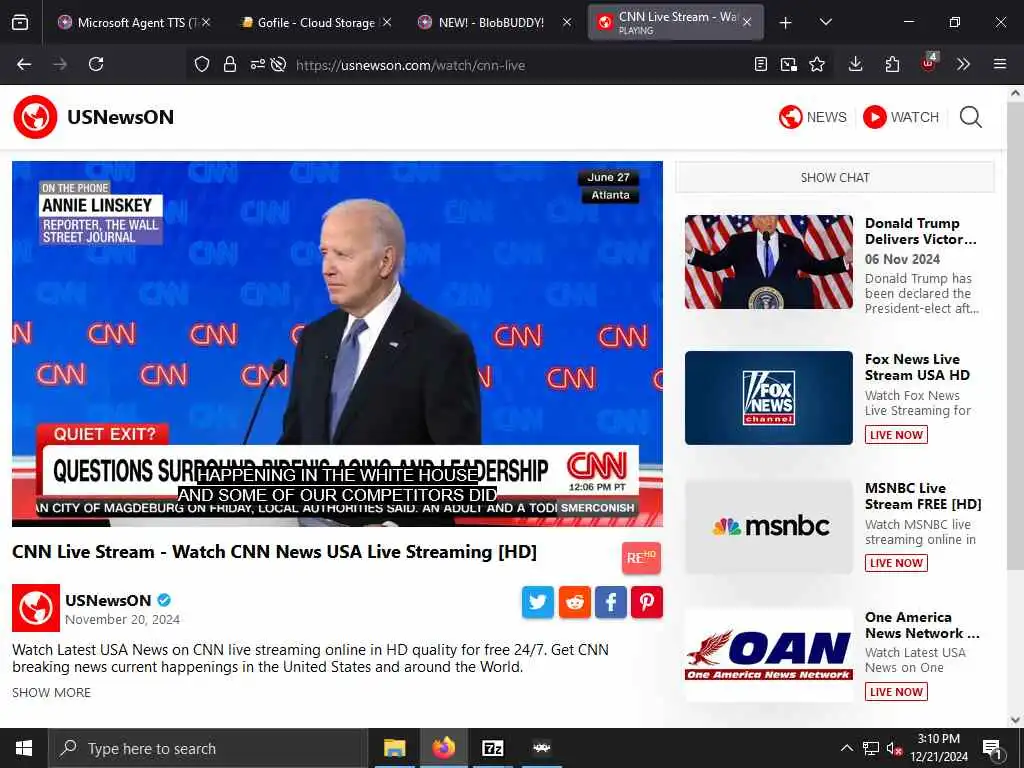Click the SHOW CHAT button

835,178
